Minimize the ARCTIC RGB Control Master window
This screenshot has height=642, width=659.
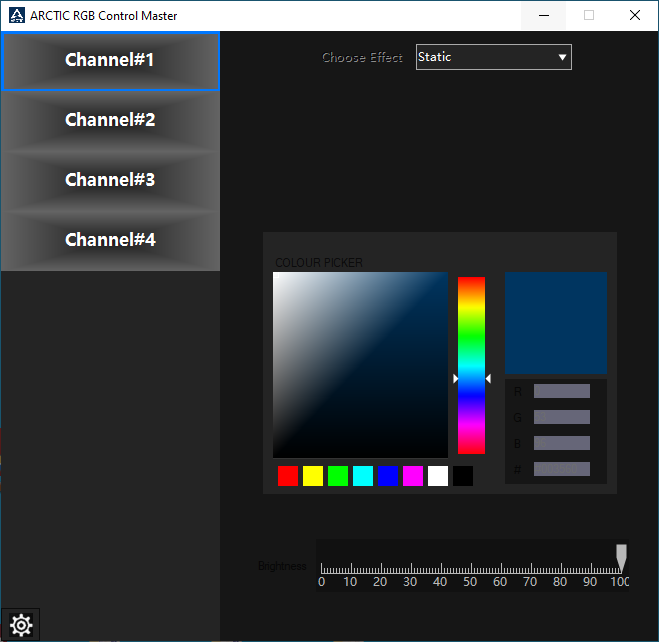click(x=544, y=16)
